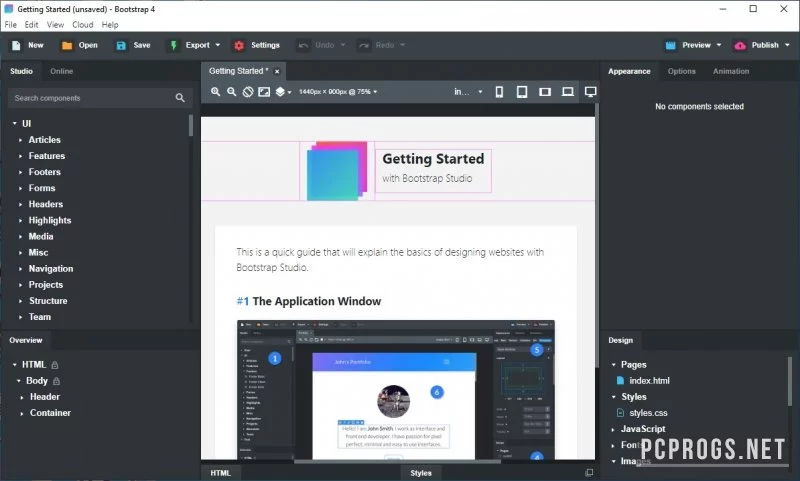Viewport: 800px width, 481px height.
Task: Switch to the phone portrait size
Action: coord(499,92)
